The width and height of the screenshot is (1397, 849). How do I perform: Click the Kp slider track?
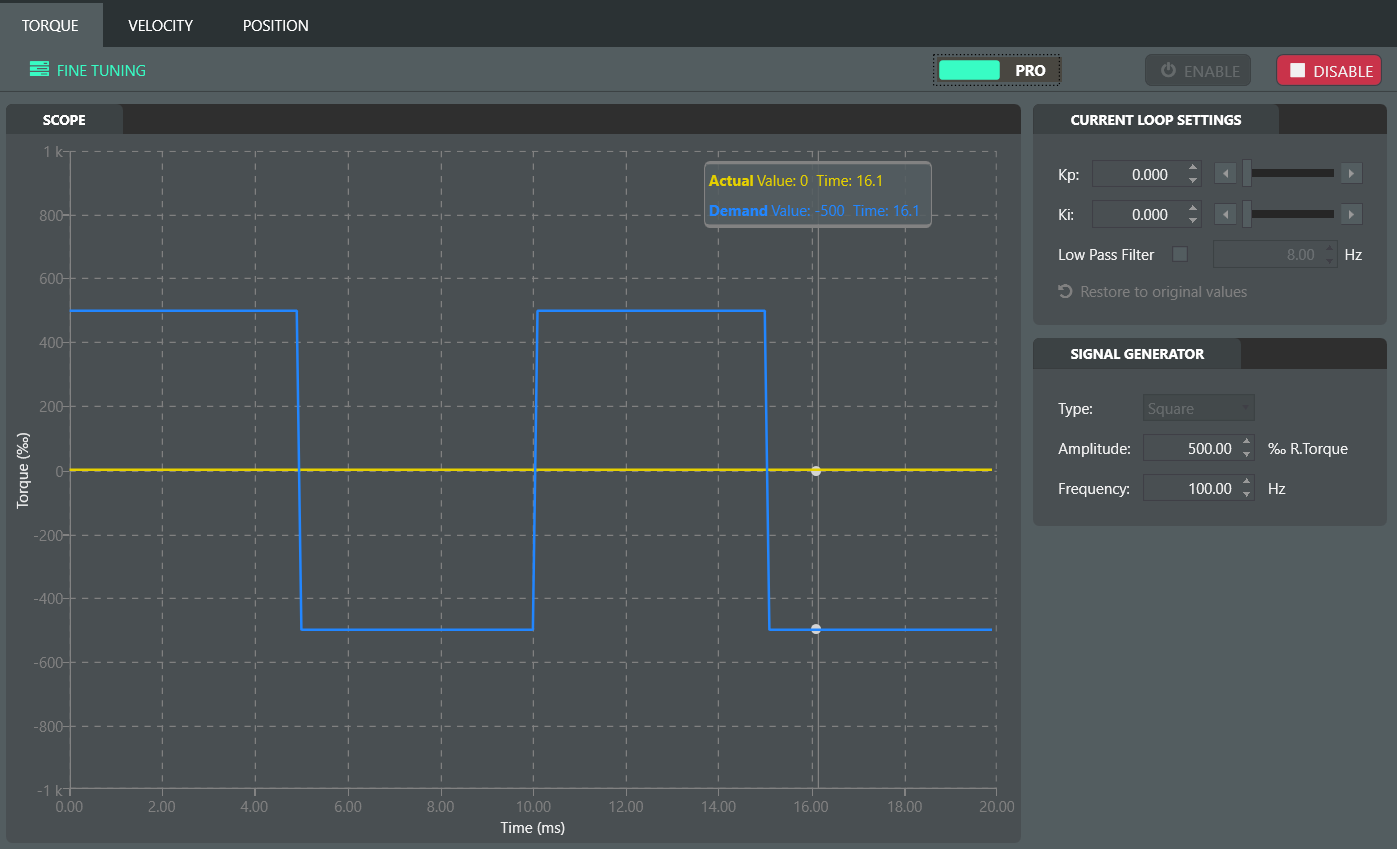(x=1293, y=174)
